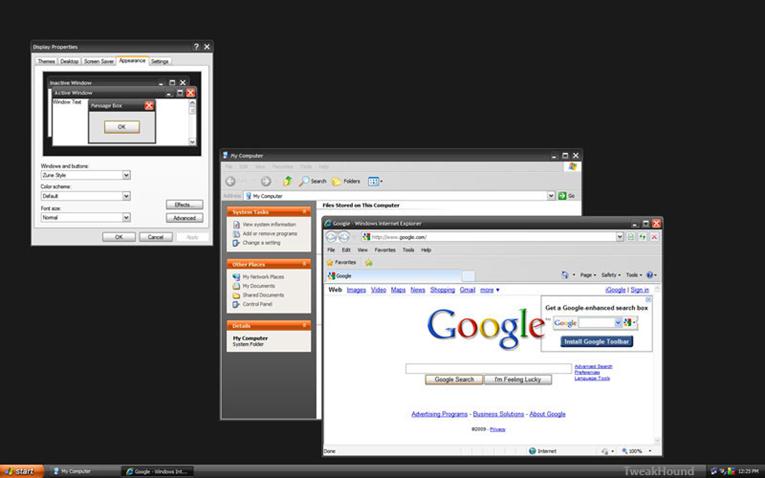Image resolution: width=765 pixels, height=478 pixels.
Task: Open the Windows and buttons style dropdown
Action: click(126, 175)
